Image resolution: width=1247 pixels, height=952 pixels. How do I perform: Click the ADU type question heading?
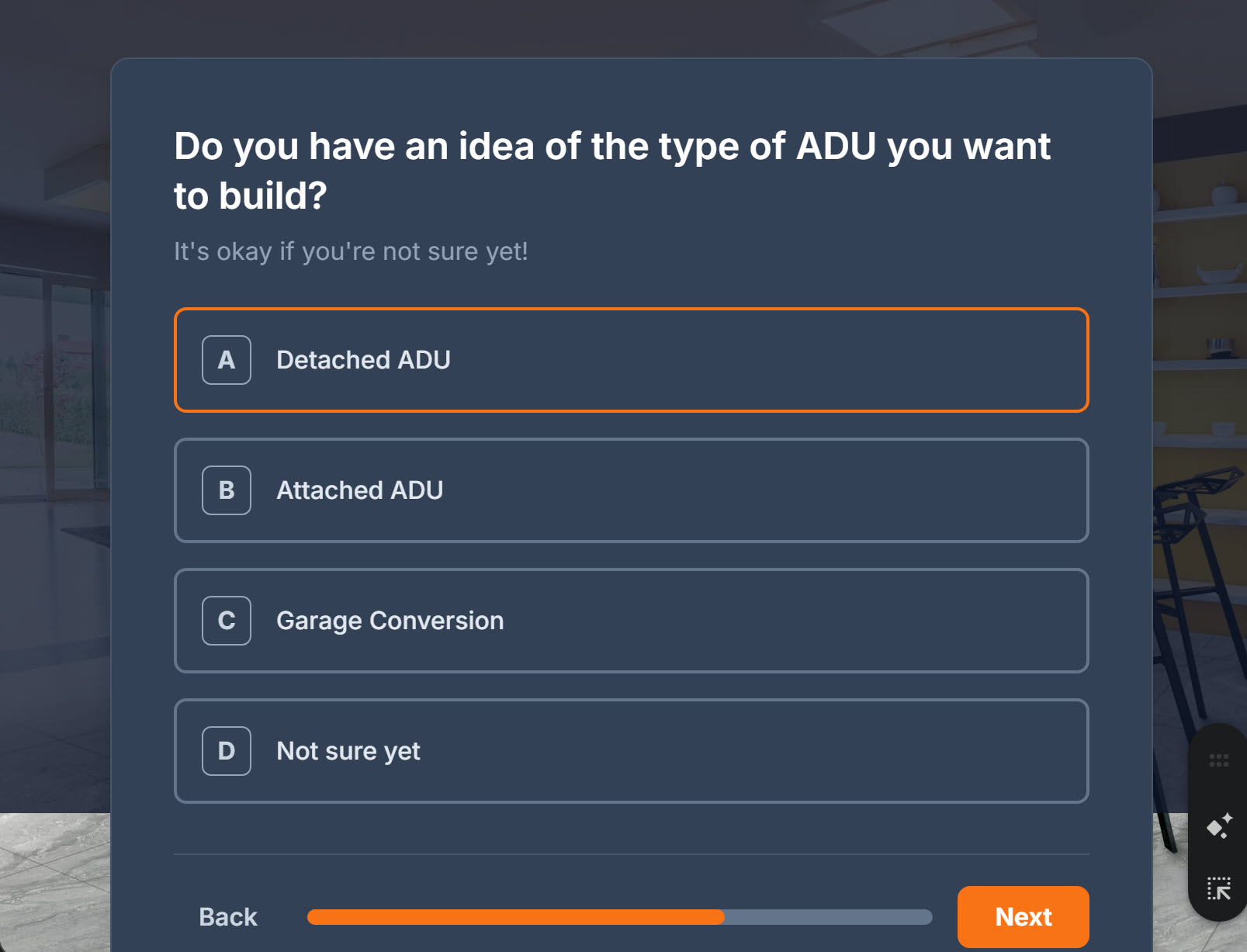tap(611, 171)
